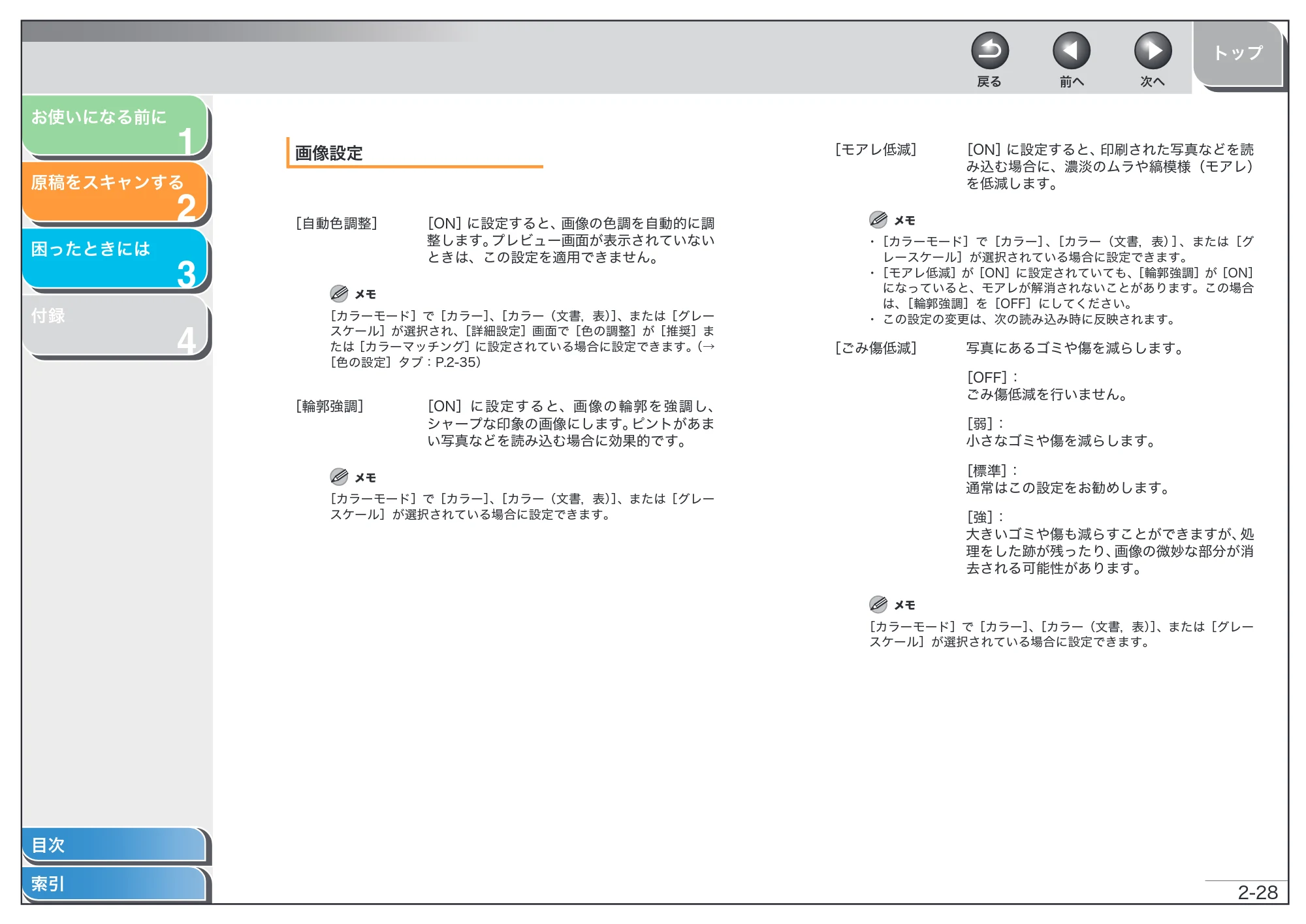Select chapter 2 原稿をスキャンする tab
The width and height of the screenshot is (1306, 924).
point(115,191)
